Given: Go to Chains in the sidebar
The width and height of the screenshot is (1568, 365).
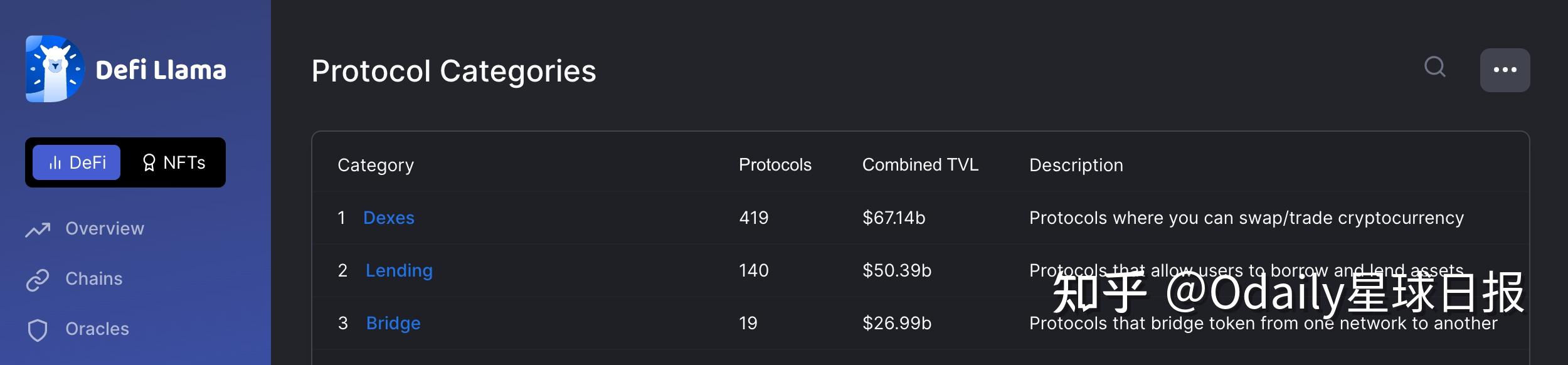Looking at the screenshot, I should pyautogui.click(x=94, y=279).
